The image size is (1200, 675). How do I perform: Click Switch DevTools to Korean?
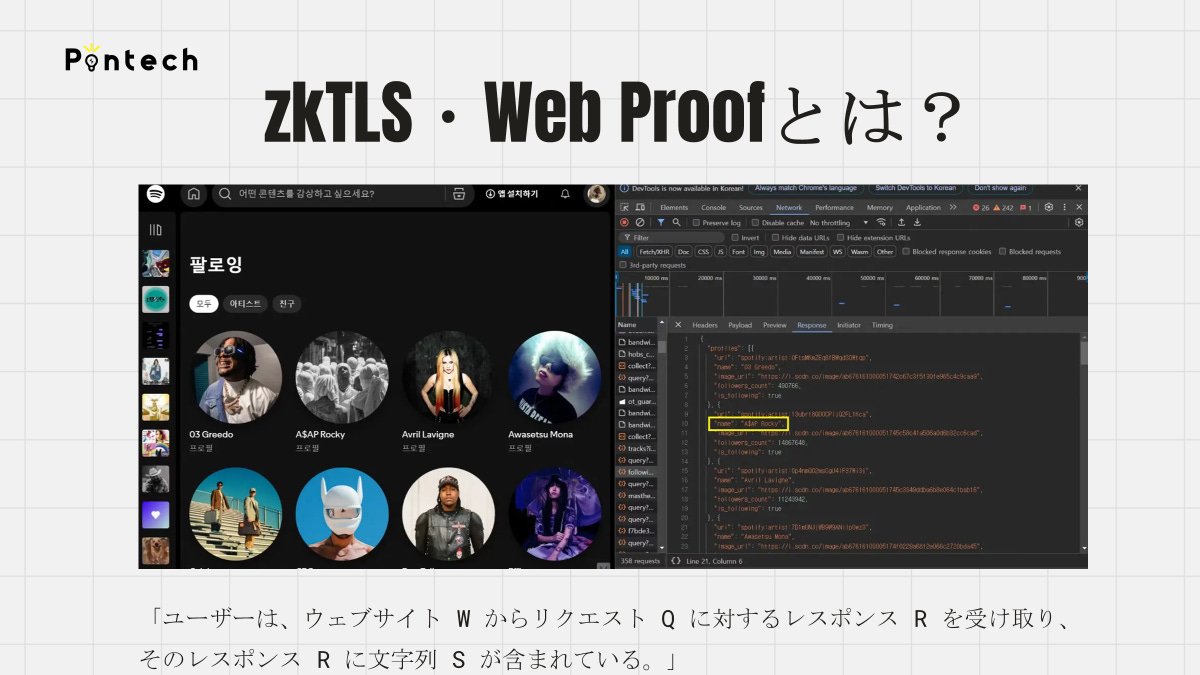pyautogui.click(x=915, y=188)
